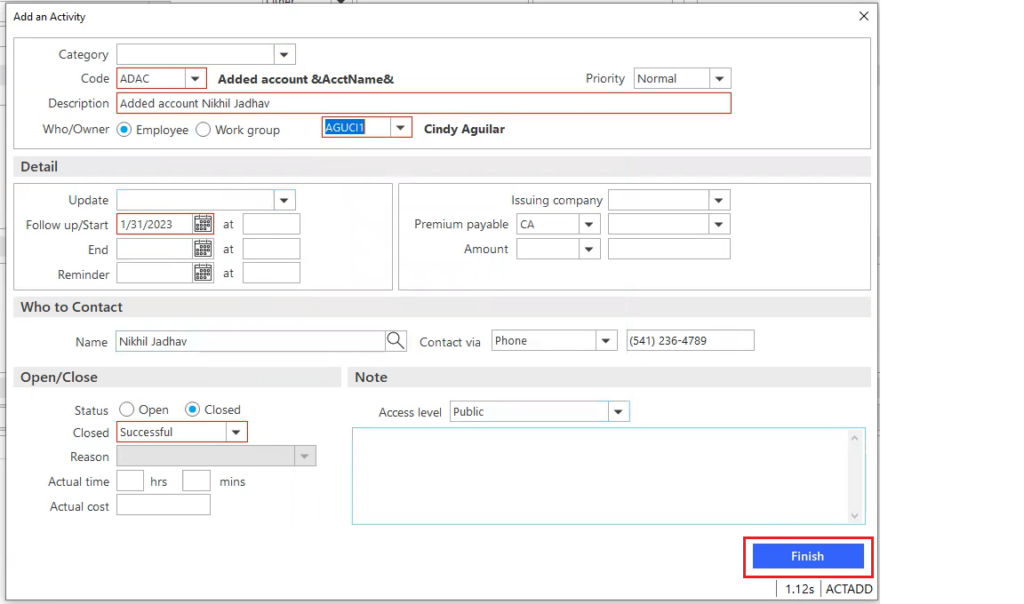The width and height of the screenshot is (1024, 604).
Task: Expand the Update dropdown
Action: point(284,200)
